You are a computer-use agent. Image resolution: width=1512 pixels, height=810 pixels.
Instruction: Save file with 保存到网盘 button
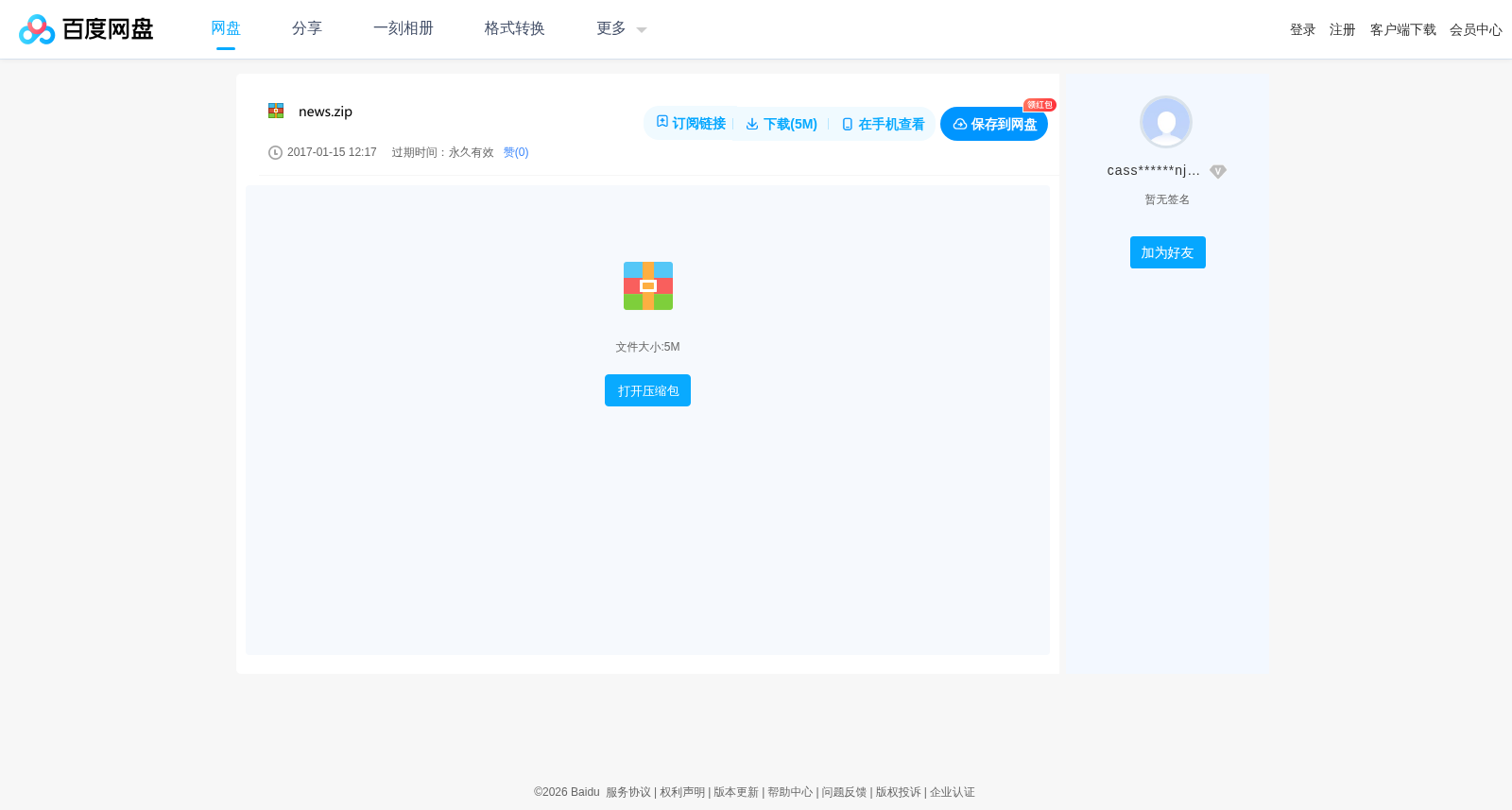994,124
